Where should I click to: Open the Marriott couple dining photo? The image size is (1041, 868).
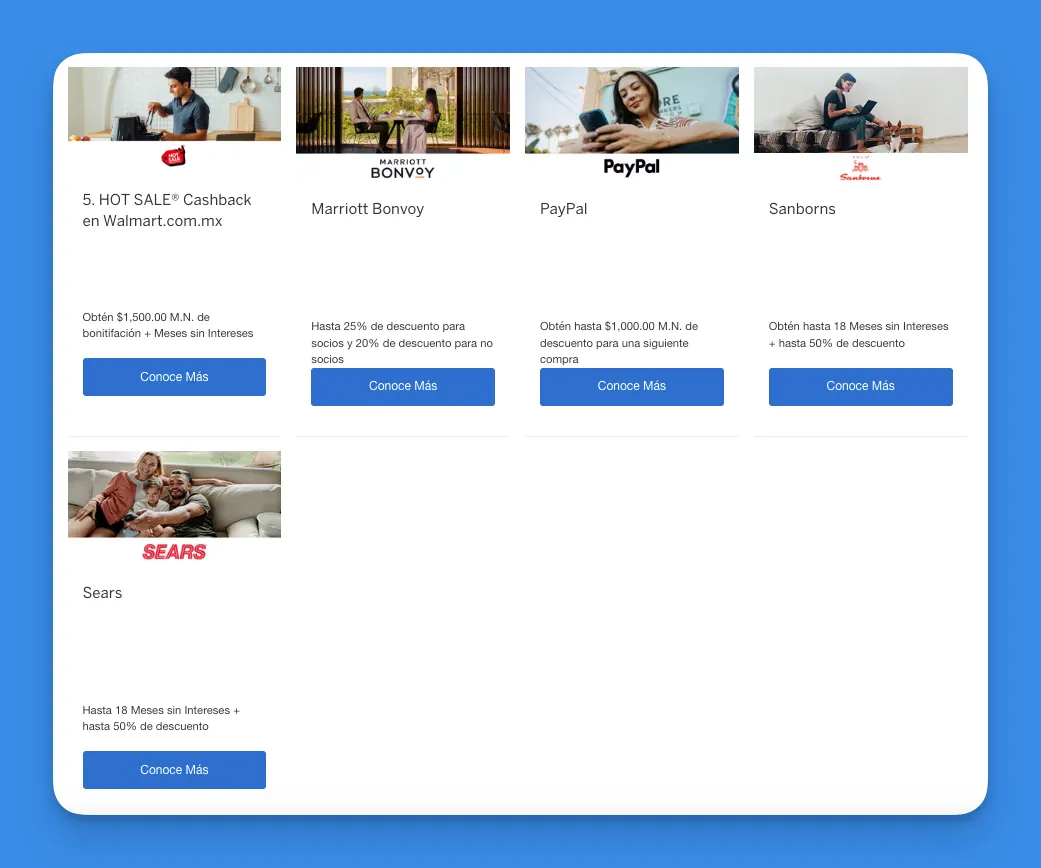point(403,110)
